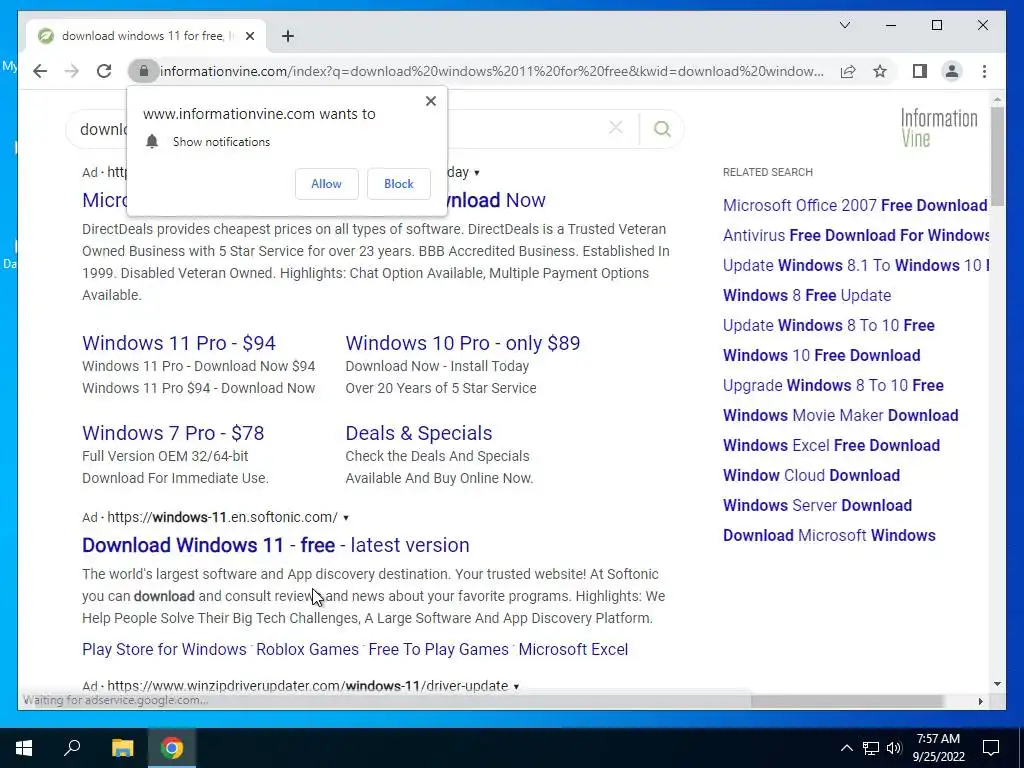
Task: Open Chrome tab search chevron
Action: coord(844,25)
